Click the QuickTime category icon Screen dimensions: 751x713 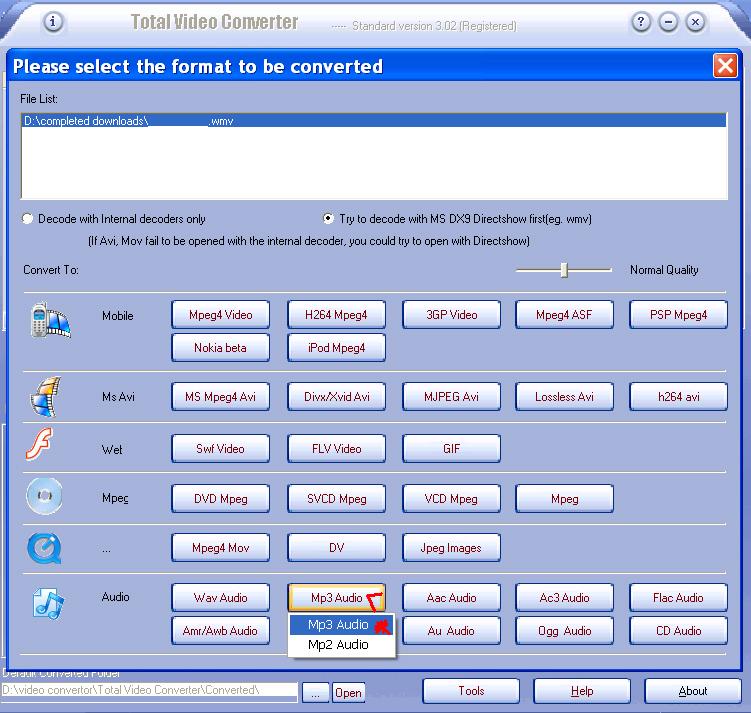44,548
